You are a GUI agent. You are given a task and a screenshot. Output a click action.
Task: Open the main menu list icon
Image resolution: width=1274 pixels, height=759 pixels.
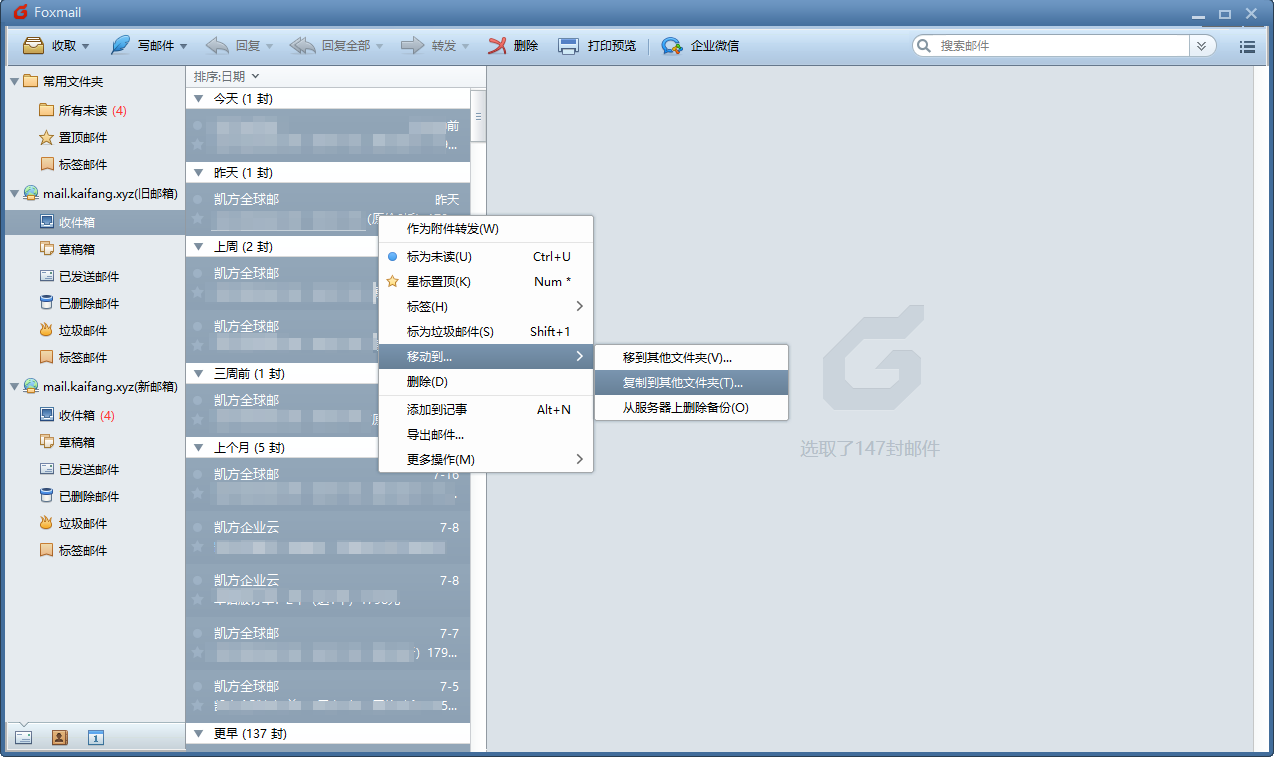[1247, 46]
